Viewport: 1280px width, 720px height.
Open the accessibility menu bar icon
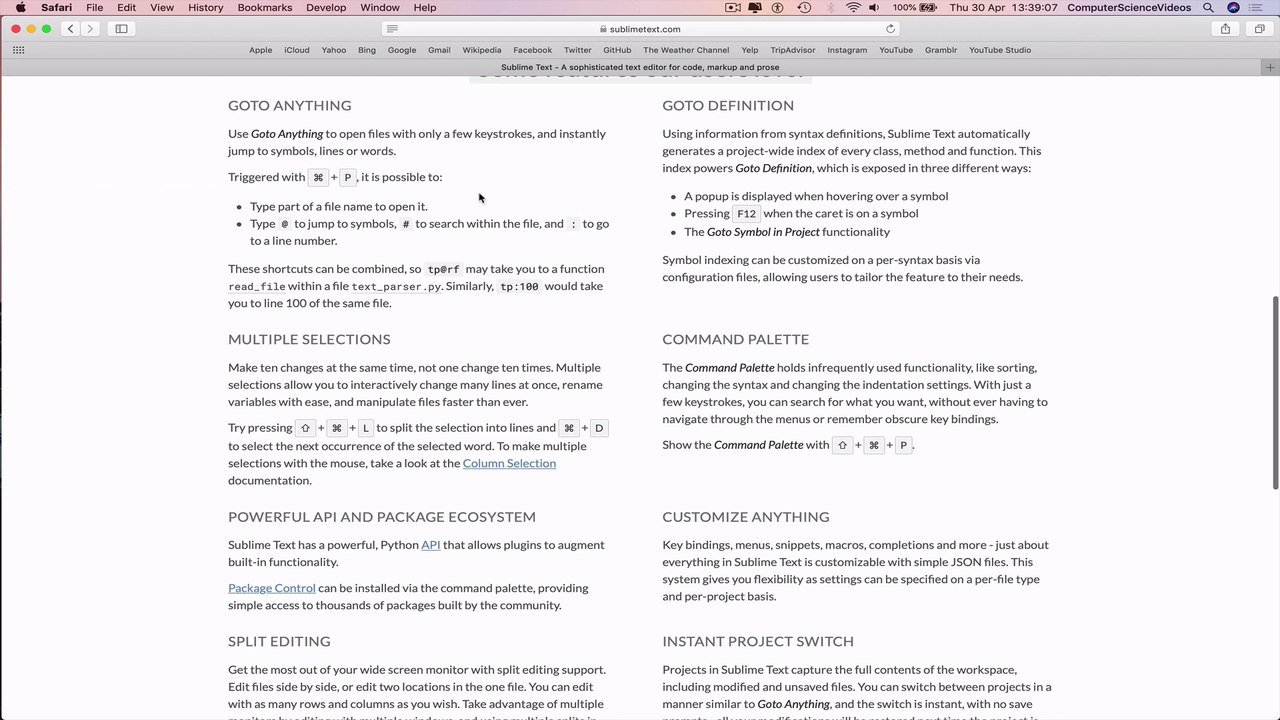coord(780,8)
